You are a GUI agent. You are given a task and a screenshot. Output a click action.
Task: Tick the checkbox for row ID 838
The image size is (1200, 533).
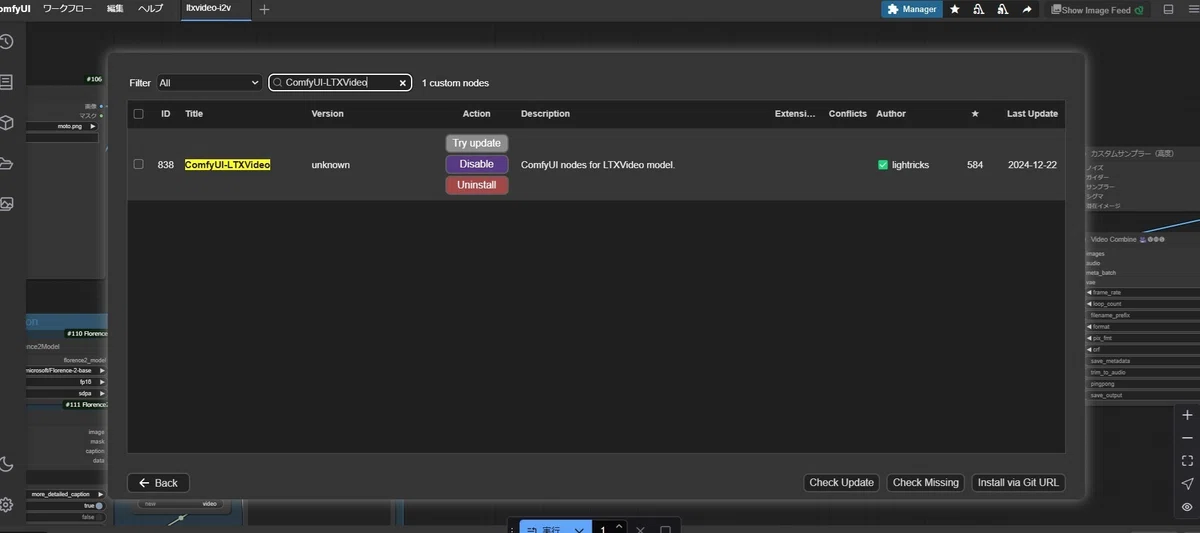click(x=139, y=164)
